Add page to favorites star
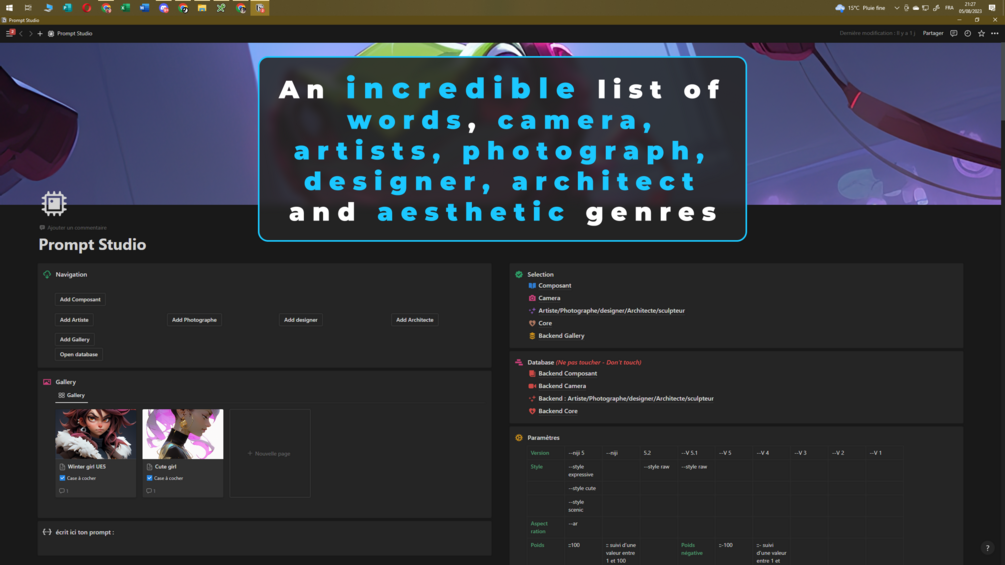 [x=981, y=33]
